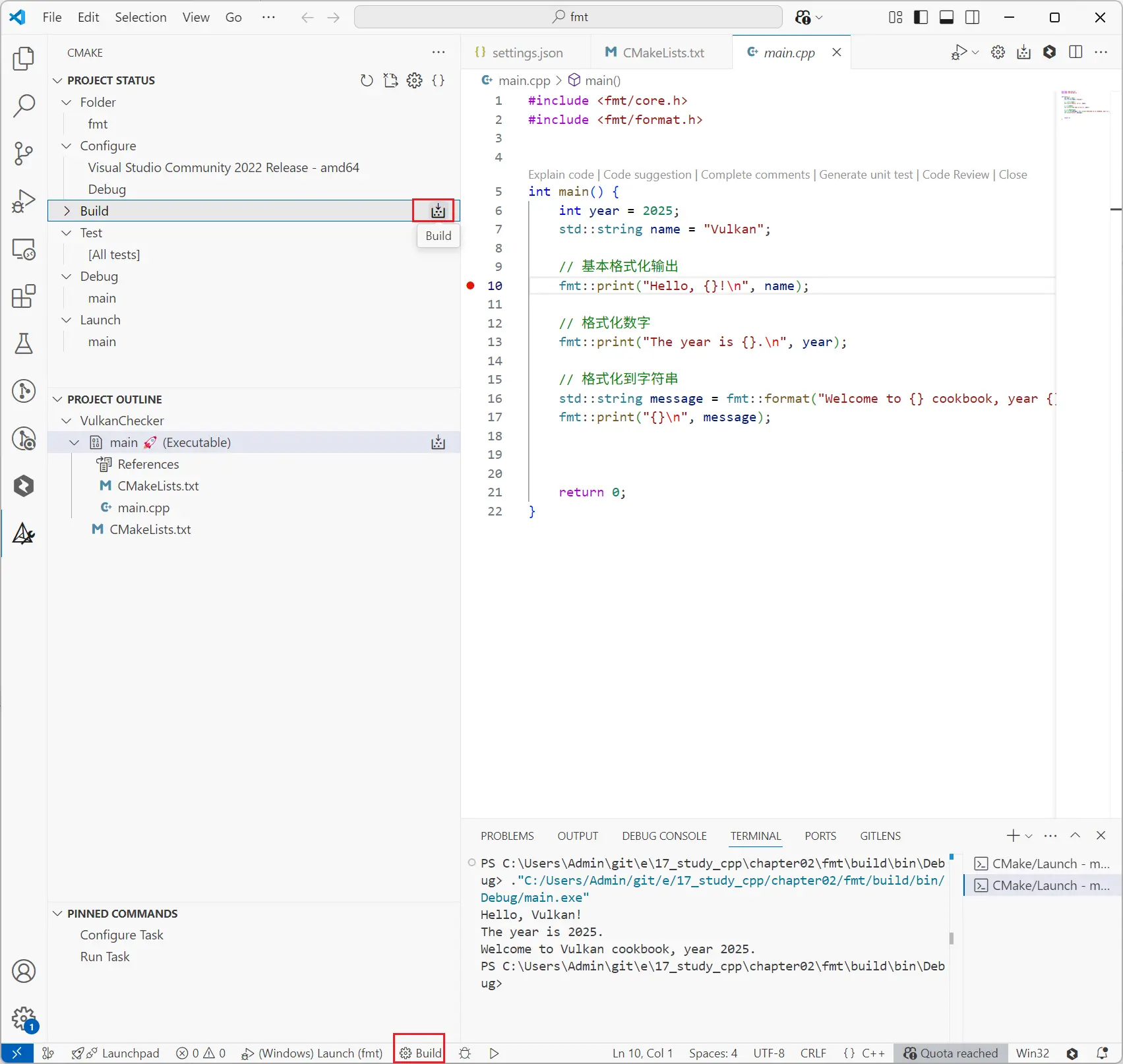The width and height of the screenshot is (1123, 1064).
Task: Open Source Control view in activity bar
Action: [x=24, y=154]
